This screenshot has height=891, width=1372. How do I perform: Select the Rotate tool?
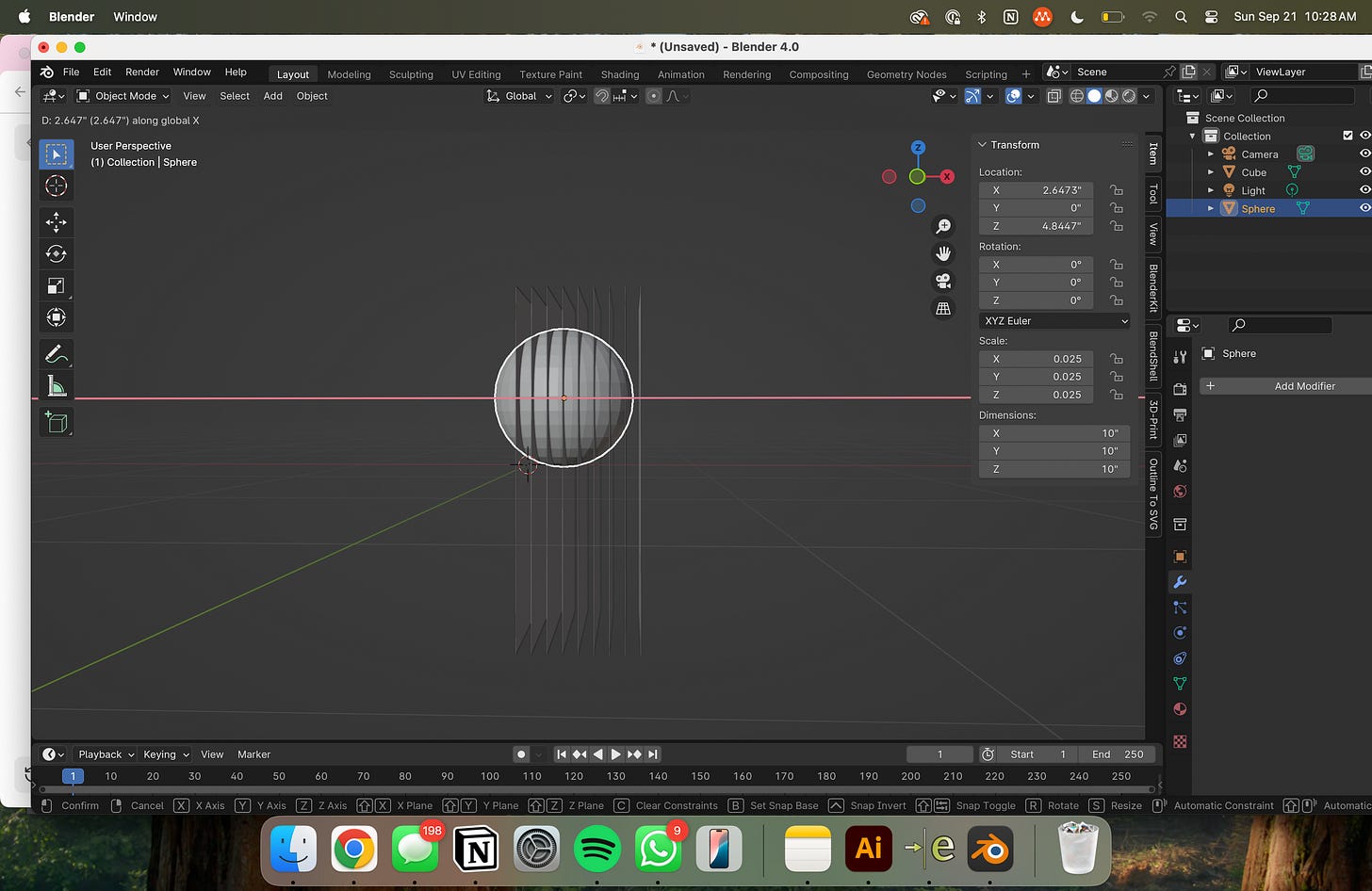(x=56, y=253)
